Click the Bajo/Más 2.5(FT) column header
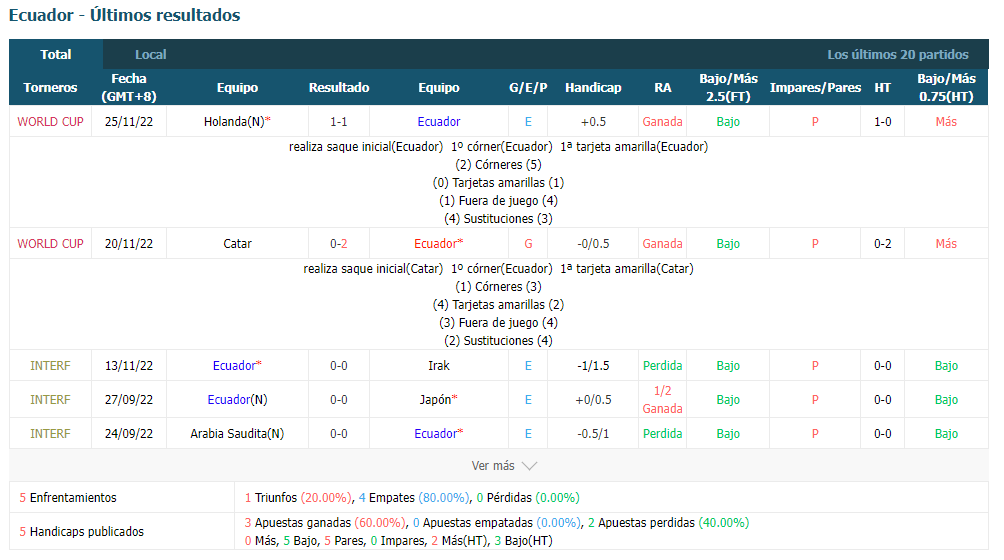 click(x=728, y=88)
